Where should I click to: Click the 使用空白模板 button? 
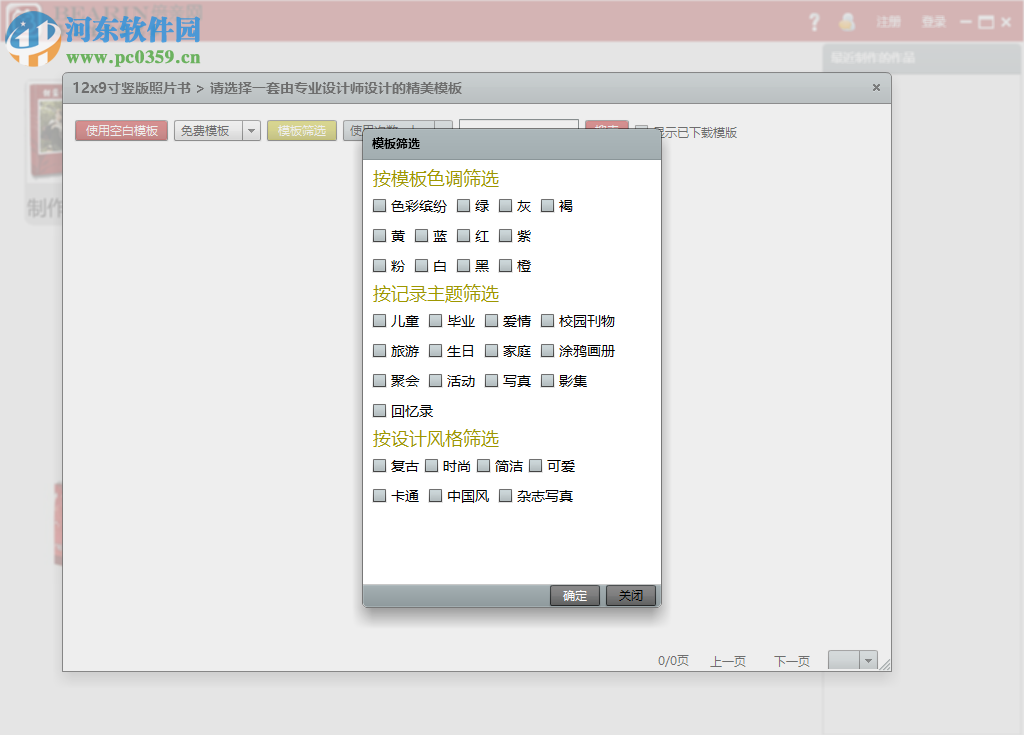pyautogui.click(x=120, y=130)
